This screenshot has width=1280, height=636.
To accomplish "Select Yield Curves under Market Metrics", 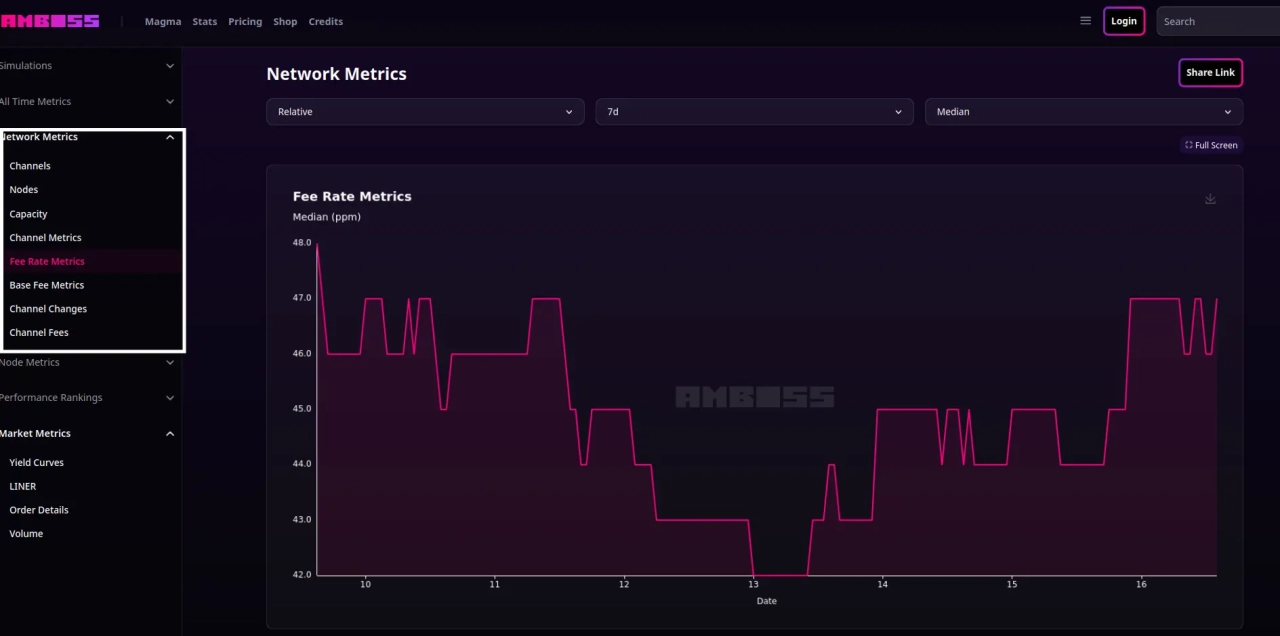I will click(36, 462).
